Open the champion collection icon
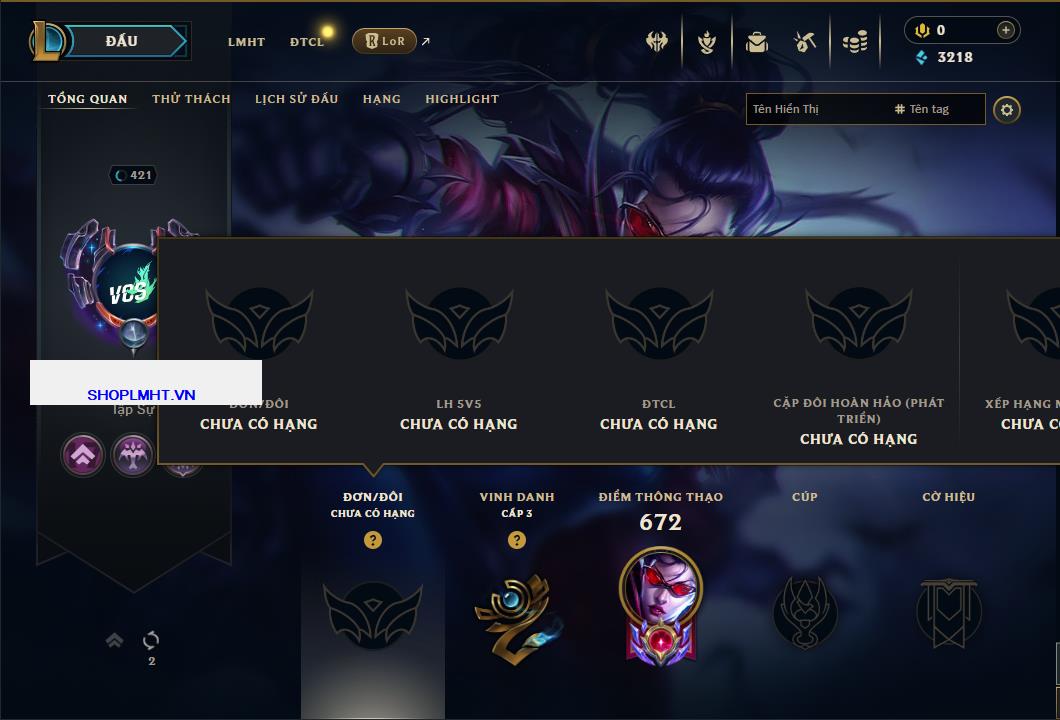The height and width of the screenshot is (720, 1060). coord(707,42)
